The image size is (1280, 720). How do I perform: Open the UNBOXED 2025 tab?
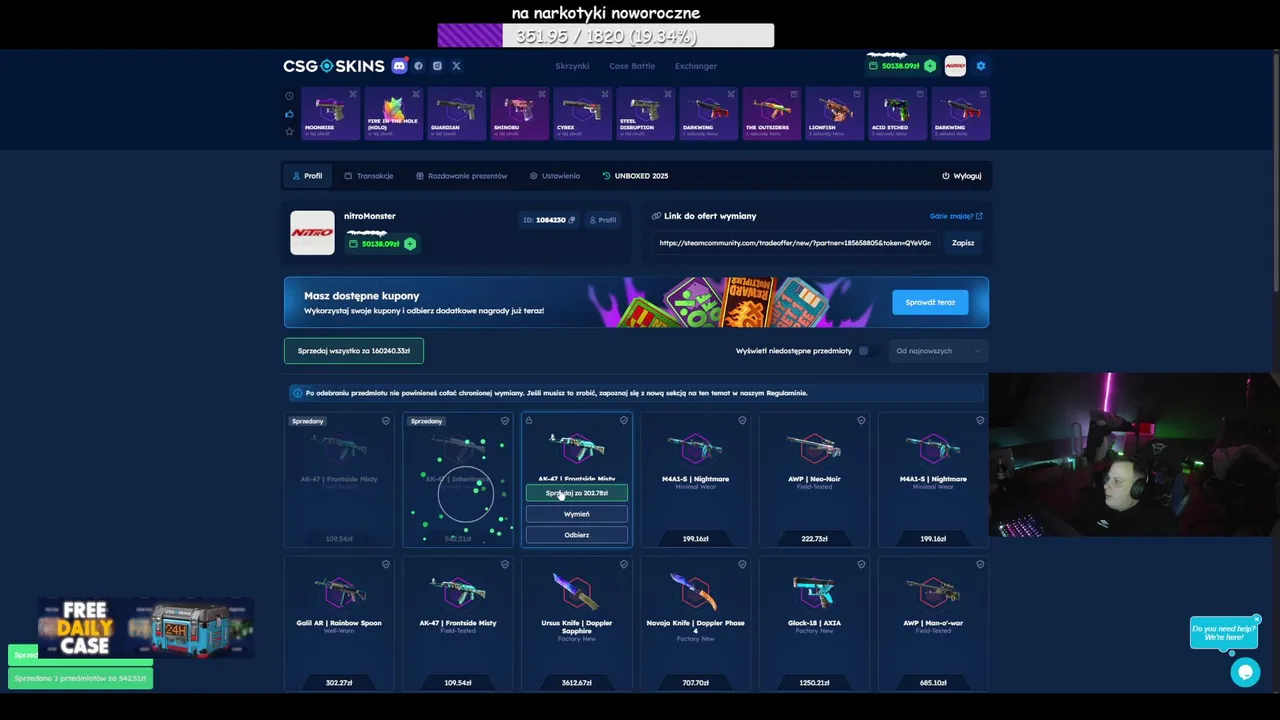(x=636, y=176)
